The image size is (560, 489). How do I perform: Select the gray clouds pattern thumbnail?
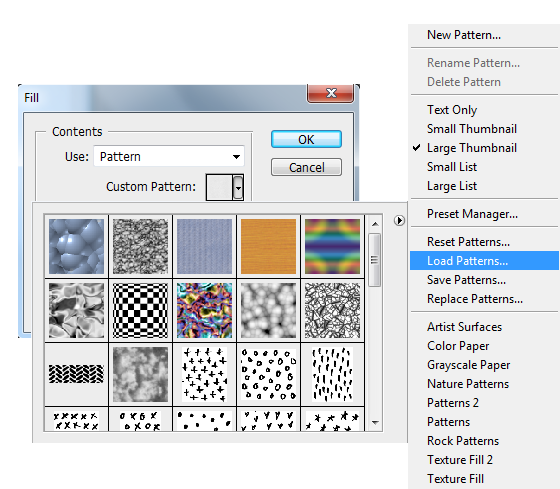140,374
